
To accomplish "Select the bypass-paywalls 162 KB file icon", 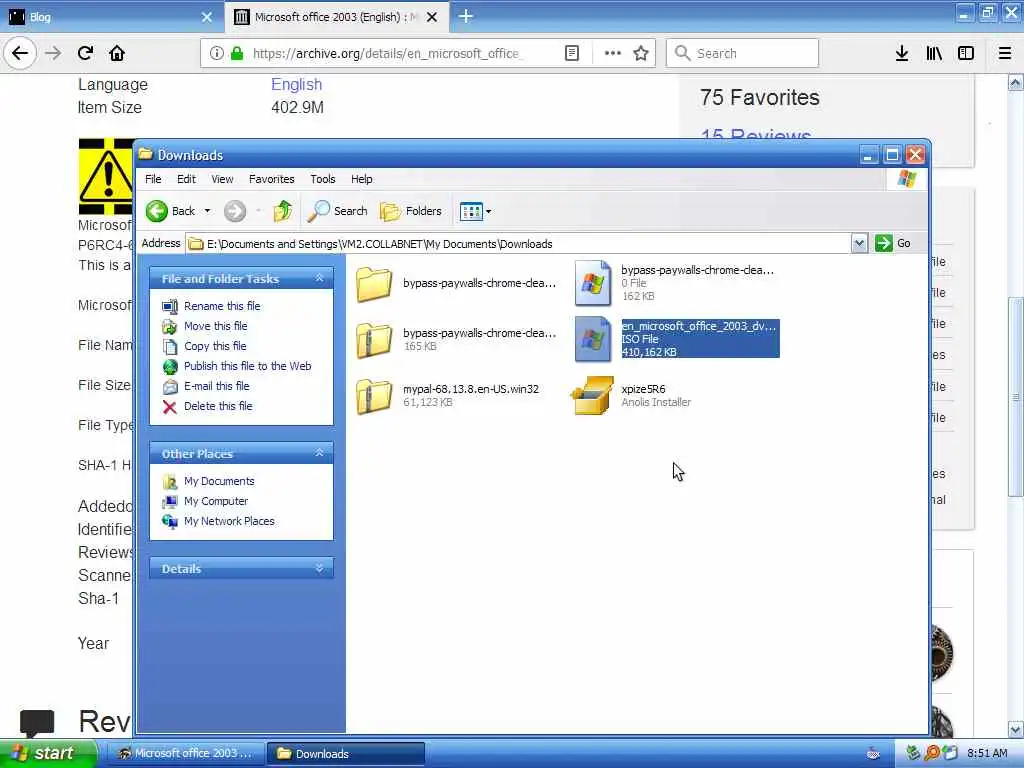I will pos(593,283).
